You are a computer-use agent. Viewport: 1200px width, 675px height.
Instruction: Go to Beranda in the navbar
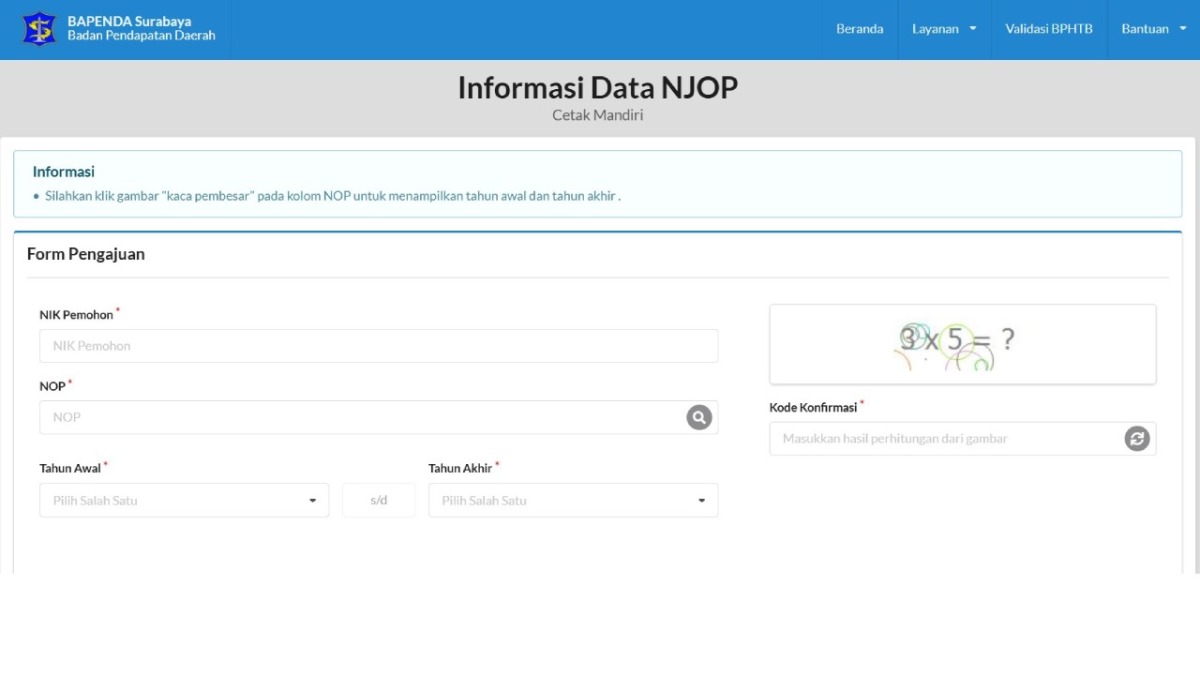pyautogui.click(x=859, y=29)
